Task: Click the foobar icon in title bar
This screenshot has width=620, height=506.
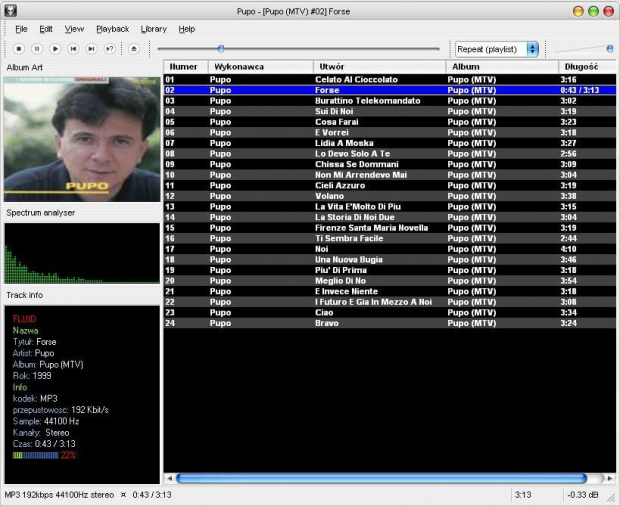Action: click(10, 10)
